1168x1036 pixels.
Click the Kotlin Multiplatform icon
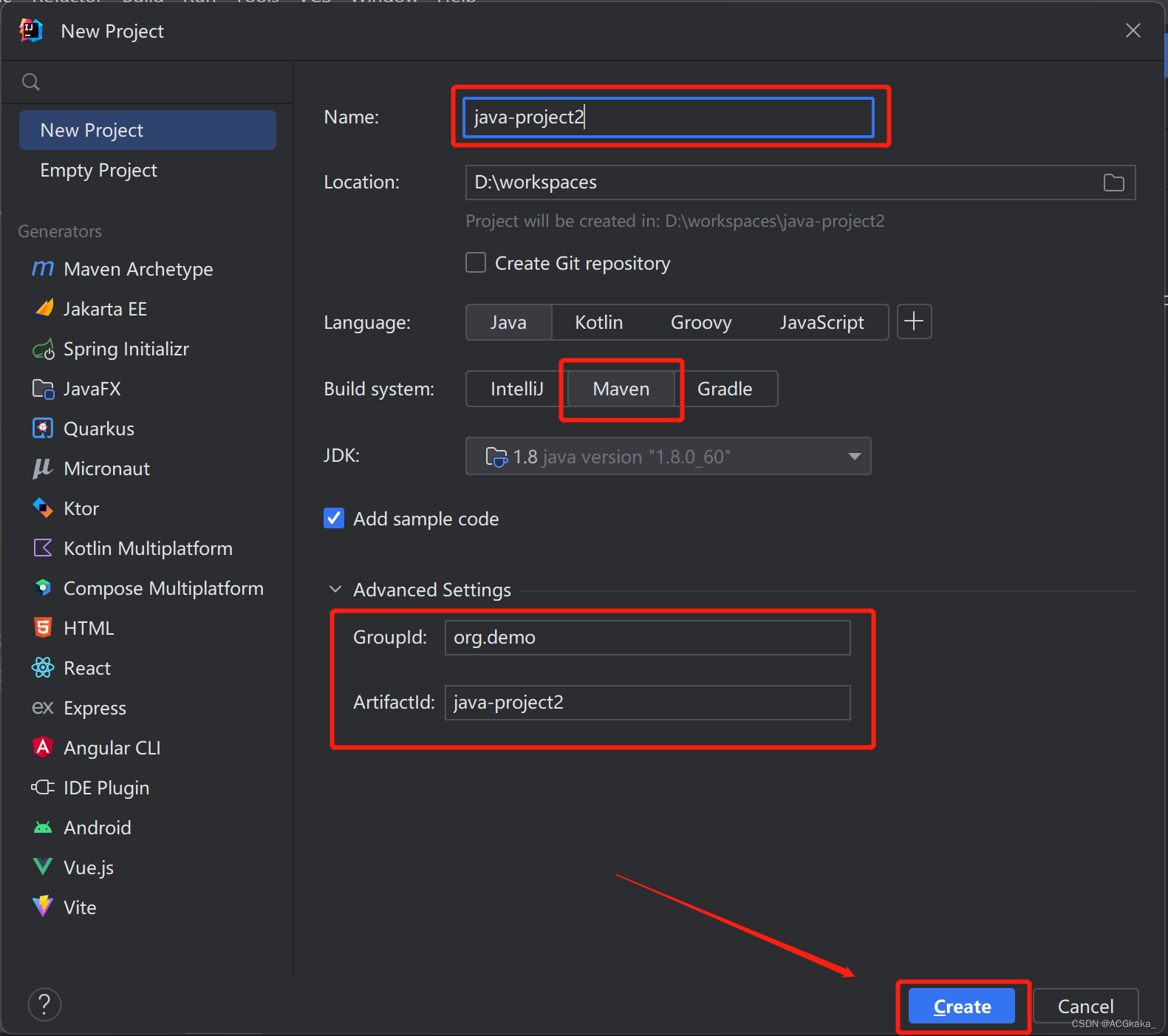(43, 548)
